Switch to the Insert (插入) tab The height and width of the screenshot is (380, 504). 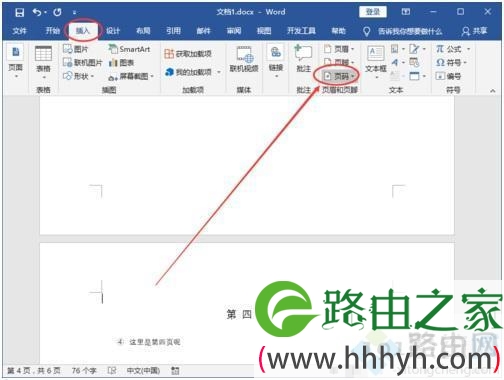pos(83,31)
